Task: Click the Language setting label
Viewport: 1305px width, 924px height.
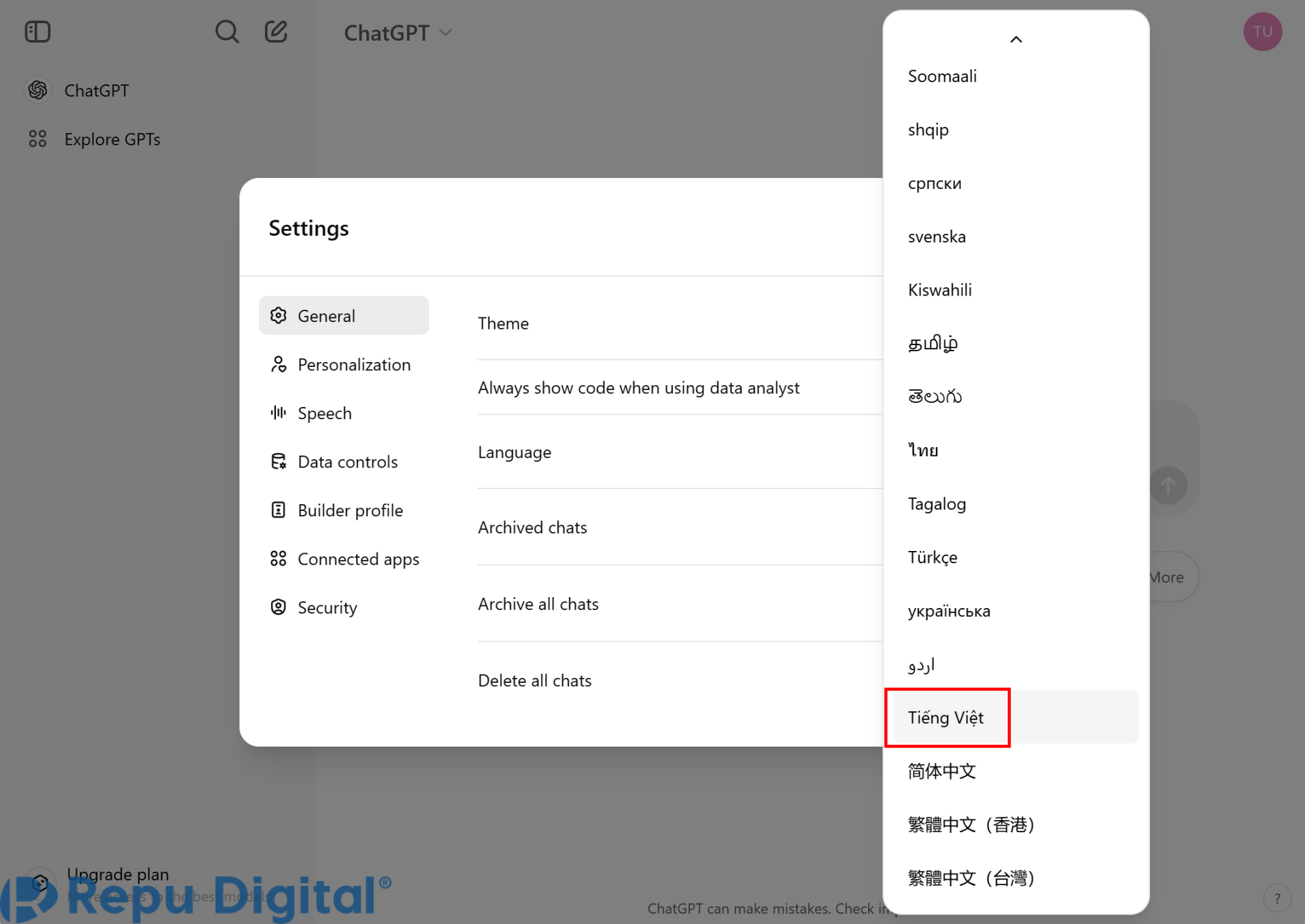Action: (x=515, y=452)
